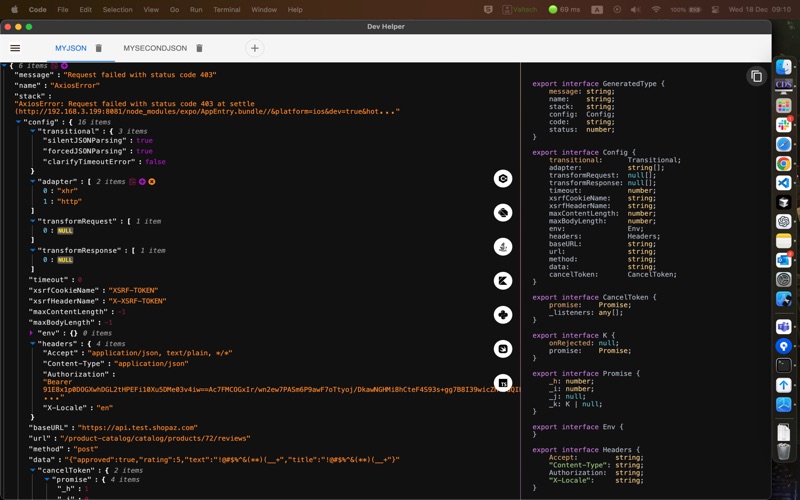The width and height of the screenshot is (800, 500).
Task: Generate Java types from JSON
Action: 503,247
